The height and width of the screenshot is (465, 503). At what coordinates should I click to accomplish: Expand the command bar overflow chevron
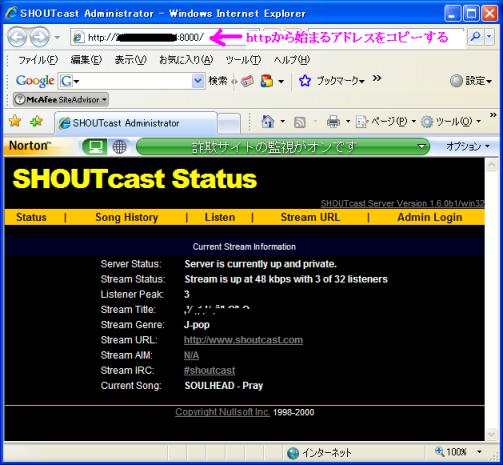pyautogui.click(x=493, y=115)
